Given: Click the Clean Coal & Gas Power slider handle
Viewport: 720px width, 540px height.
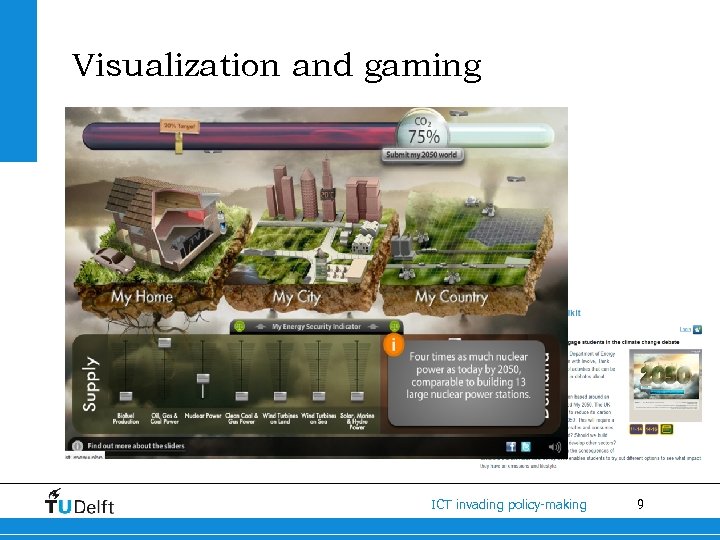Looking at the screenshot, I should coord(242,396).
